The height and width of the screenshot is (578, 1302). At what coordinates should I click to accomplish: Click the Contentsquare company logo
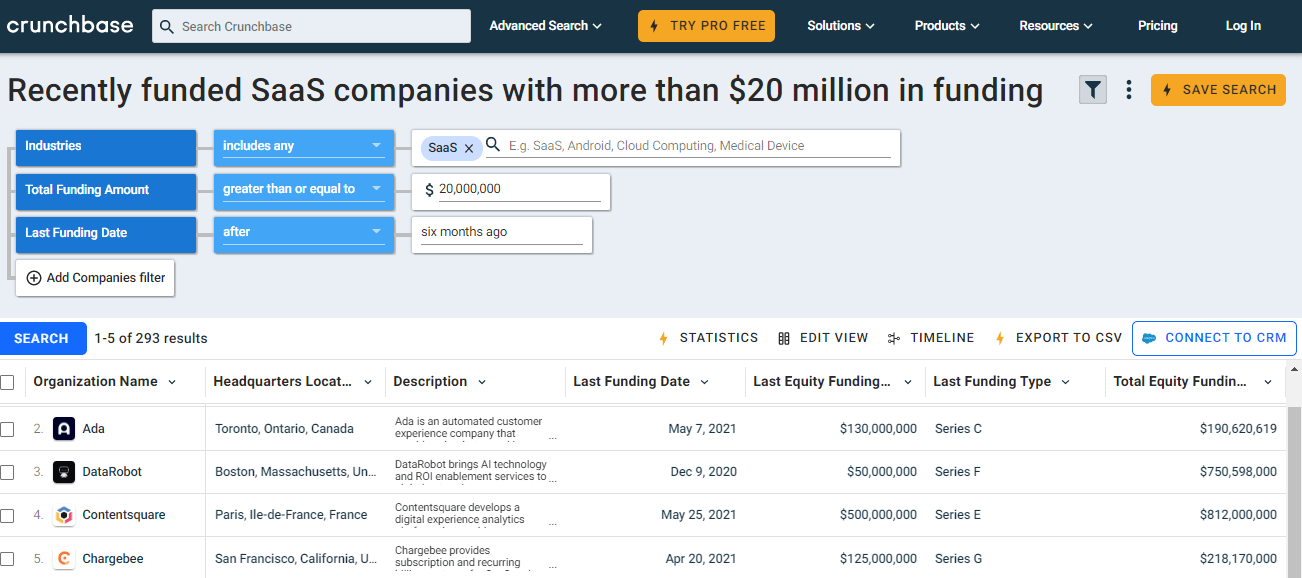click(64, 515)
